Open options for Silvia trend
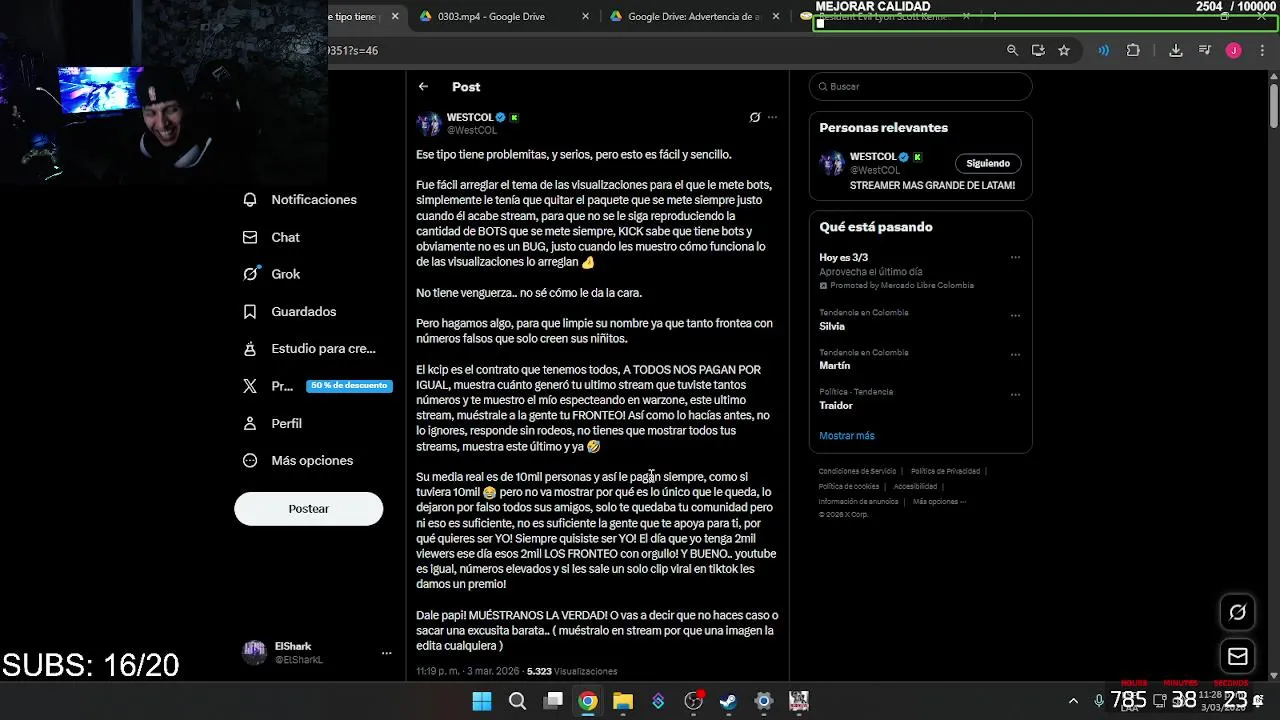 [x=1015, y=315]
